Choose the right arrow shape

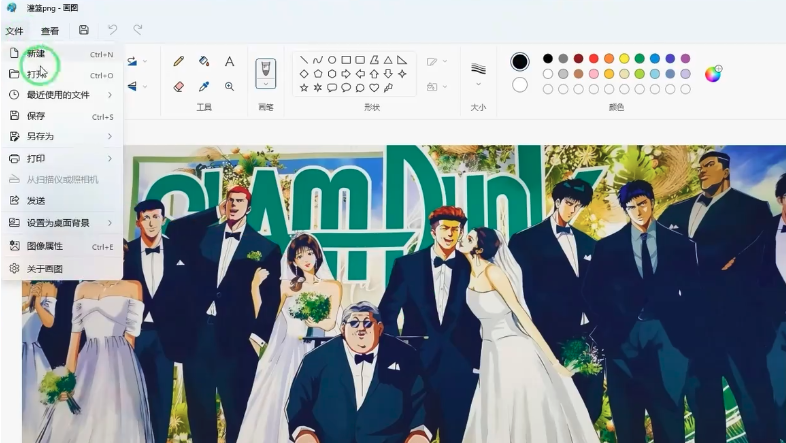point(346,74)
